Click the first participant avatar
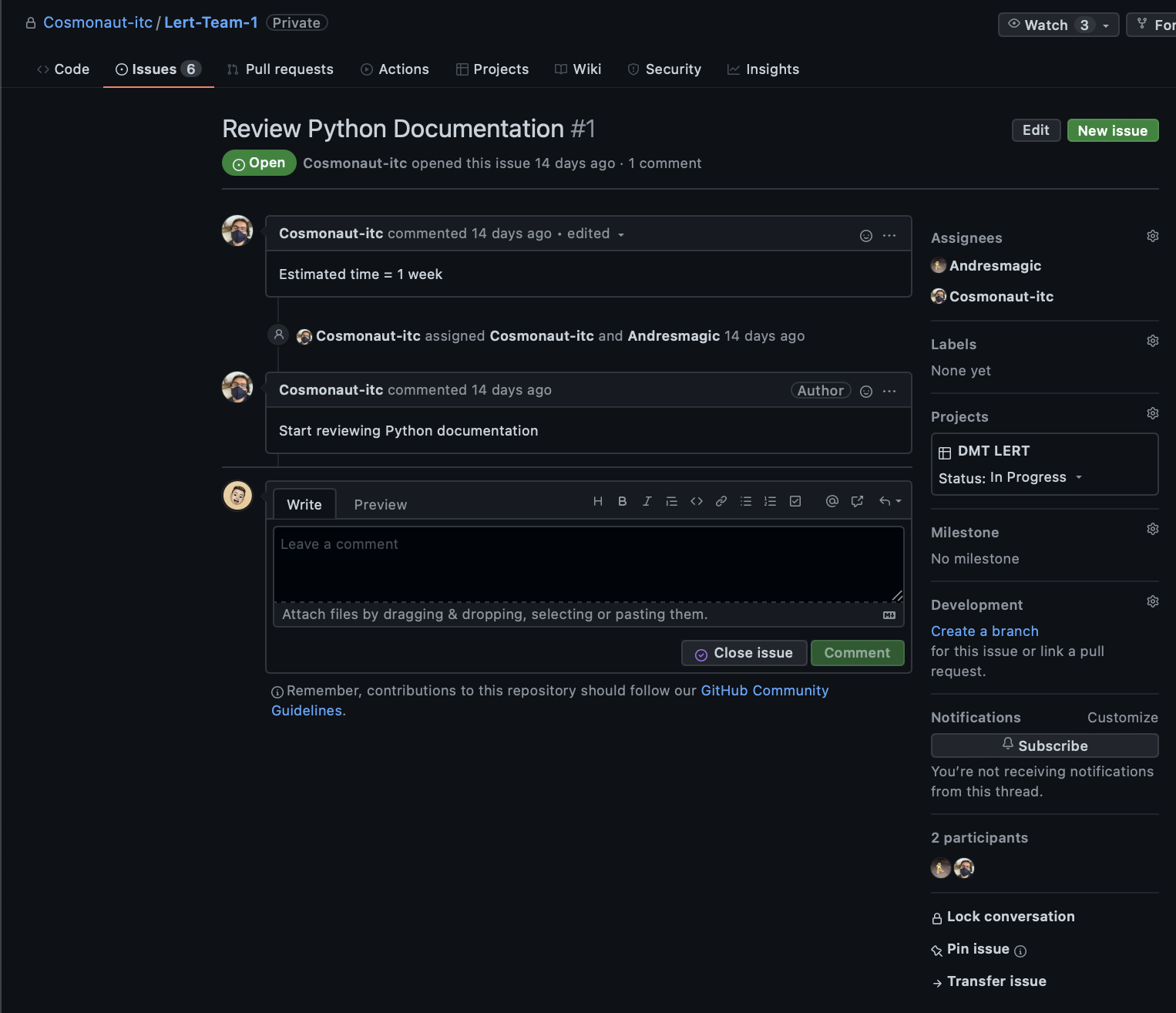The width and height of the screenshot is (1176, 1013). 941,868
